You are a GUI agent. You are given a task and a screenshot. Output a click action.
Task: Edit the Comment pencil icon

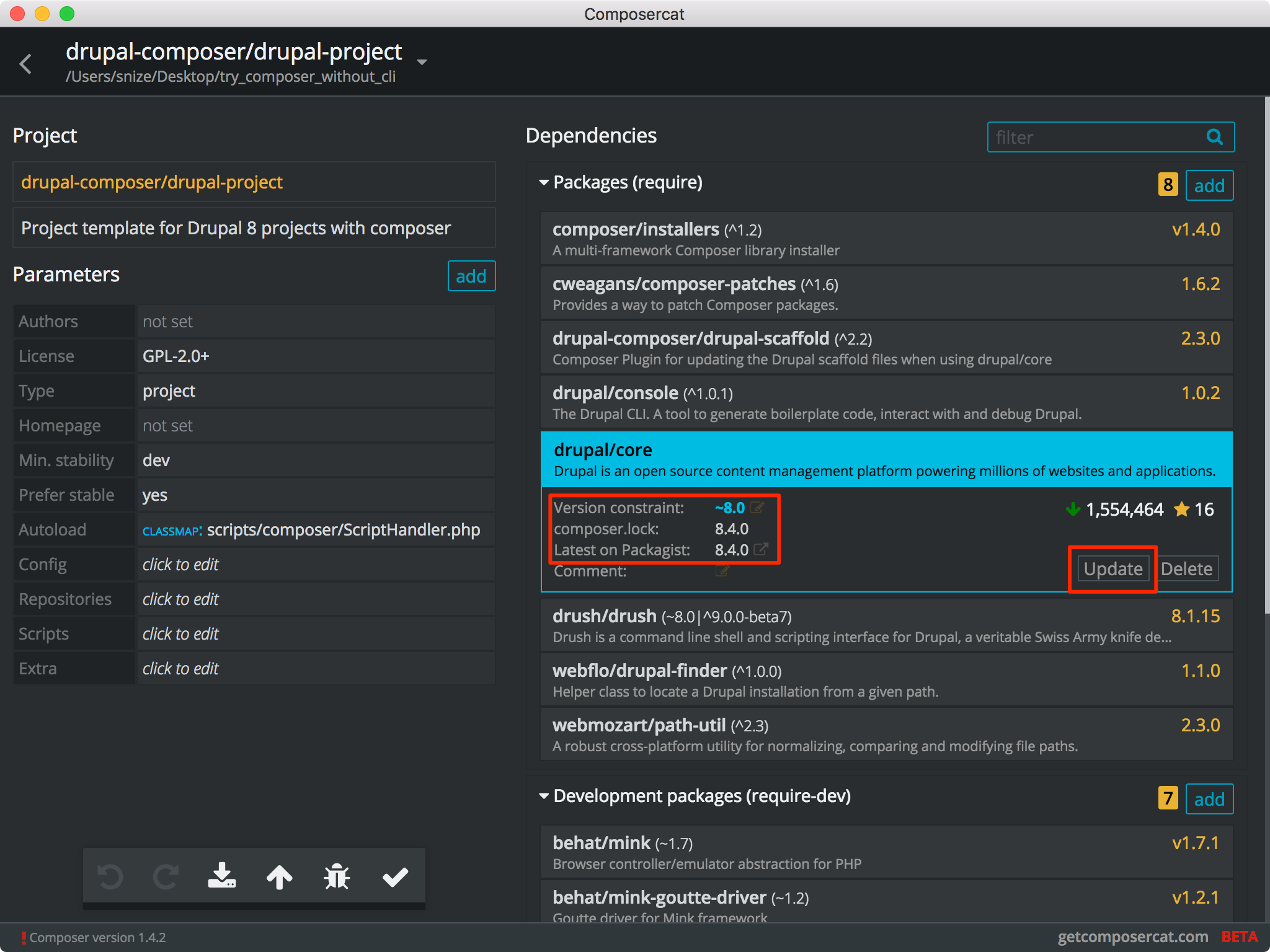722,571
